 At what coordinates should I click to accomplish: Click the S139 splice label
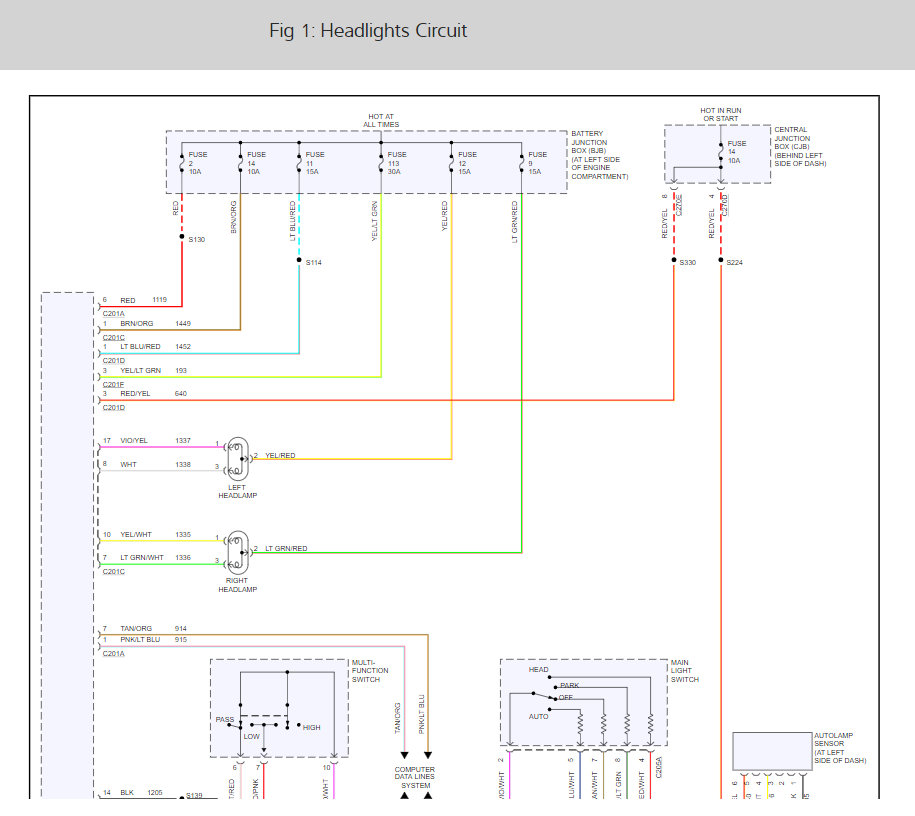(194, 795)
